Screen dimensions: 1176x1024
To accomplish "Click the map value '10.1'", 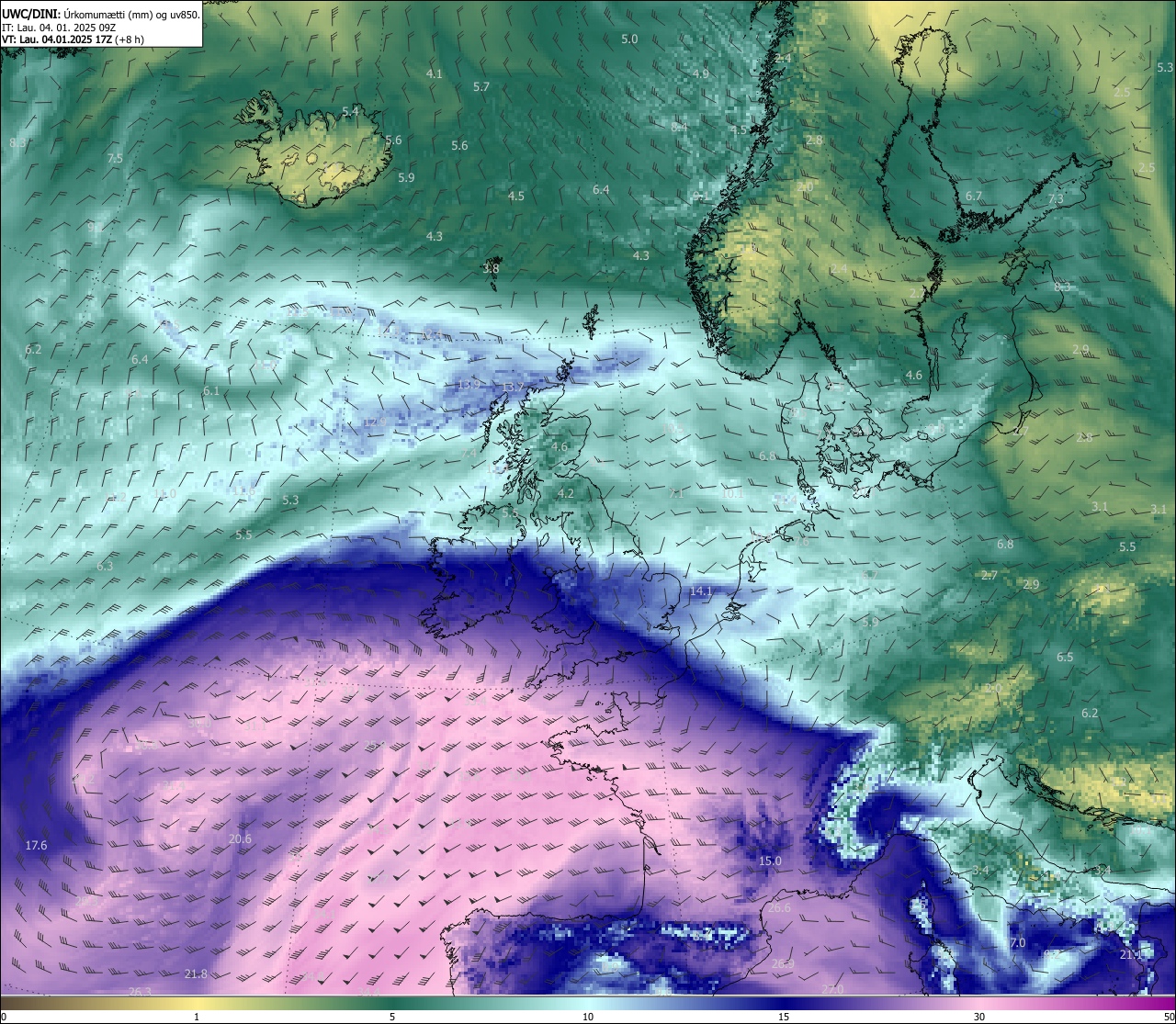I will [x=732, y=493].
